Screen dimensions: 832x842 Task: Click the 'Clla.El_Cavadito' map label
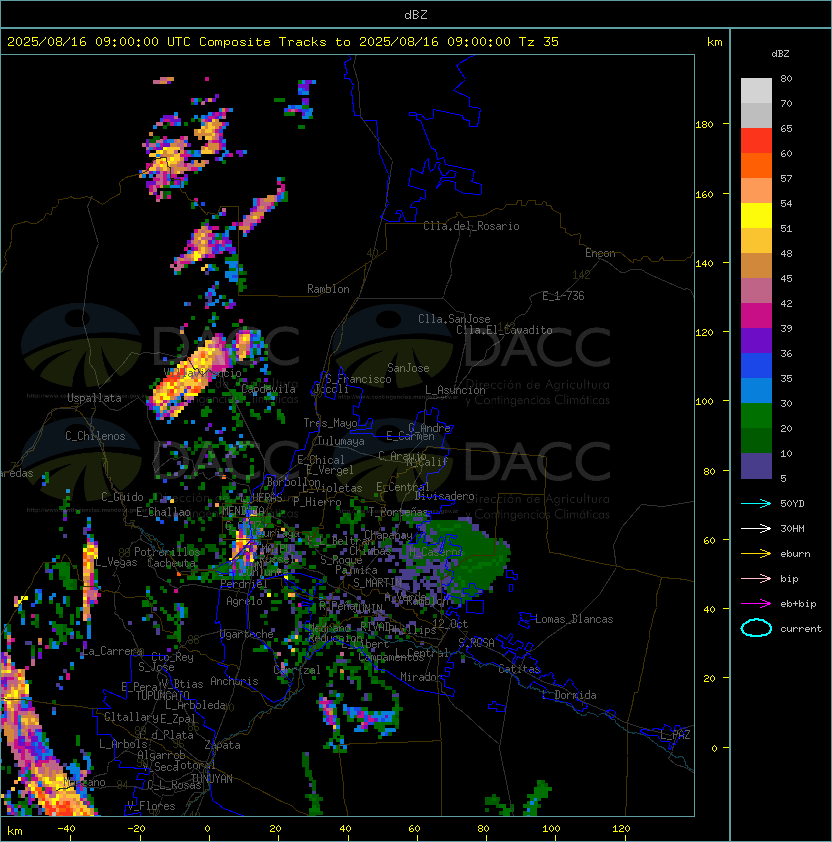pyautogui.click(x=504, y=330)
